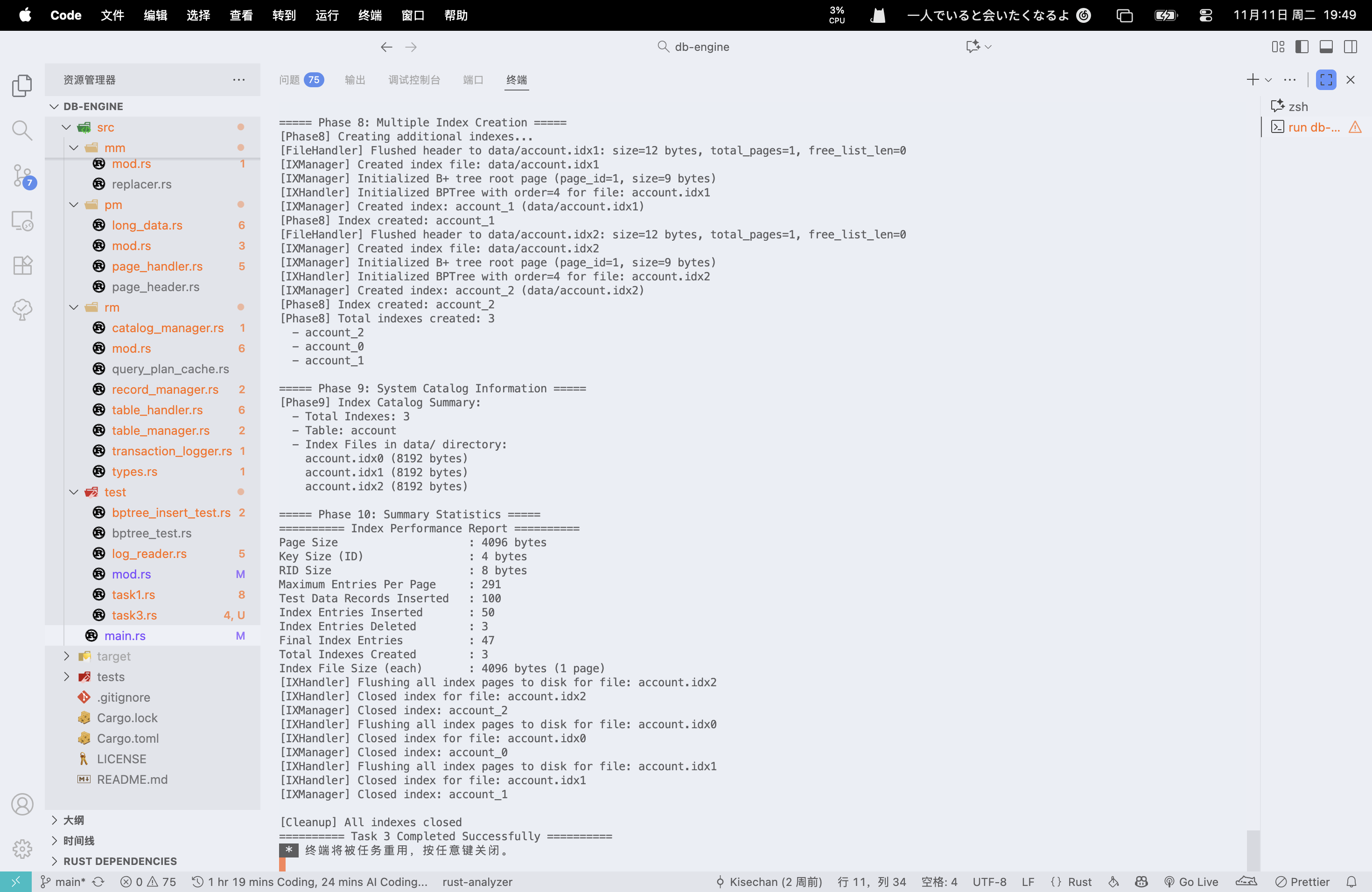Toggle the bottom panel layout button
The image size is (1372, 892).
[x=1326, y=47]
